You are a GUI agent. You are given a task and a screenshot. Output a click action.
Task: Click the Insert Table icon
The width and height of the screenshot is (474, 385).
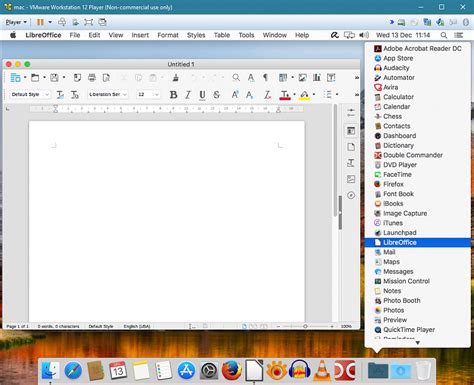click(283, 78)
